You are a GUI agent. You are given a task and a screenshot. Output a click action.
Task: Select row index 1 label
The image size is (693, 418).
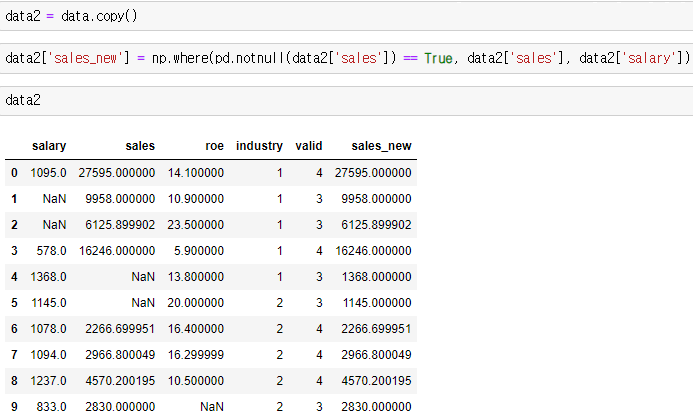(14, 199)
